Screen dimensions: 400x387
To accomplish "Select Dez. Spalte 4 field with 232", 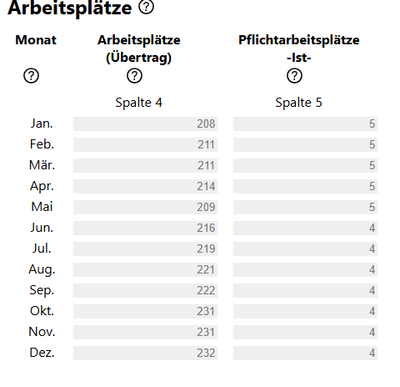I will tap(145, 353).
